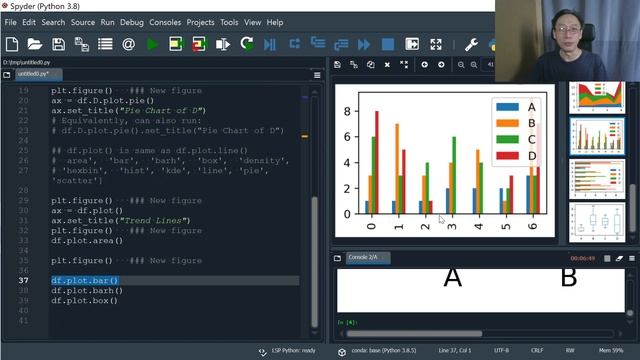Run current cell and advance icon

pos(199,44)
